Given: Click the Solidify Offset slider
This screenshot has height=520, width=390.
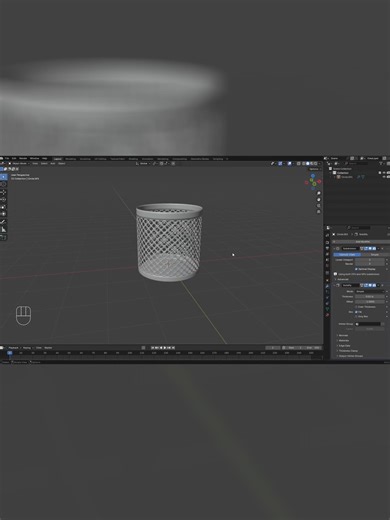Looking at the screenshot, I should coord(369,302).
